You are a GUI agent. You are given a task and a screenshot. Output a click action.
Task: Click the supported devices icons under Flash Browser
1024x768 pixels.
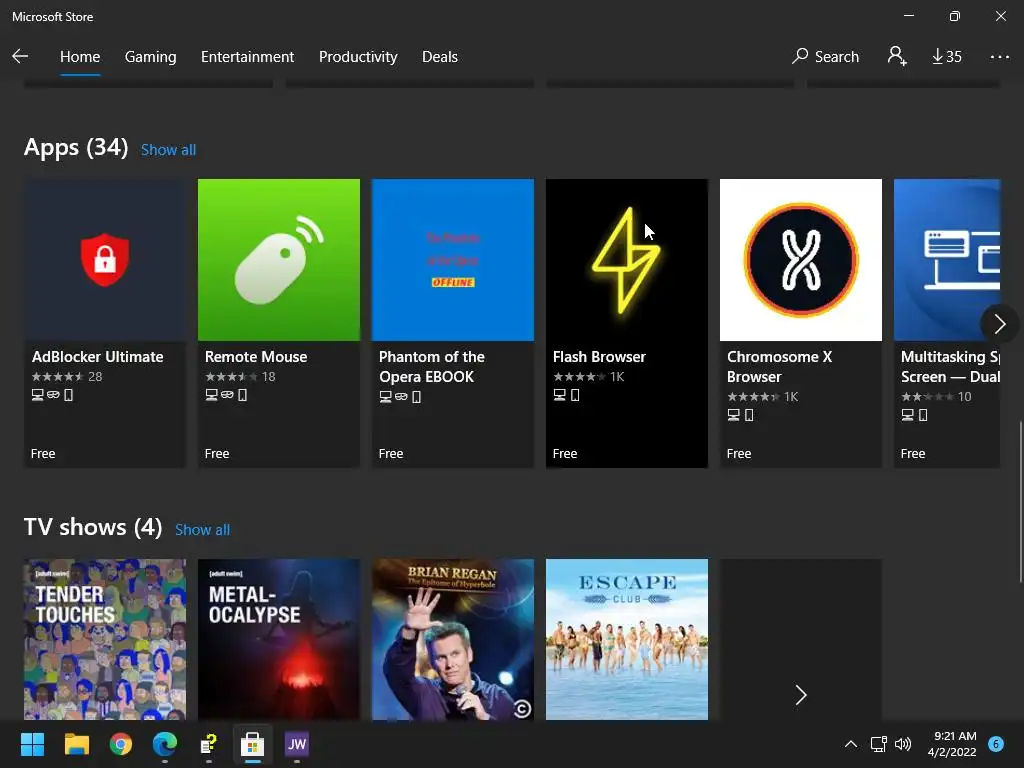pos(566,394)
